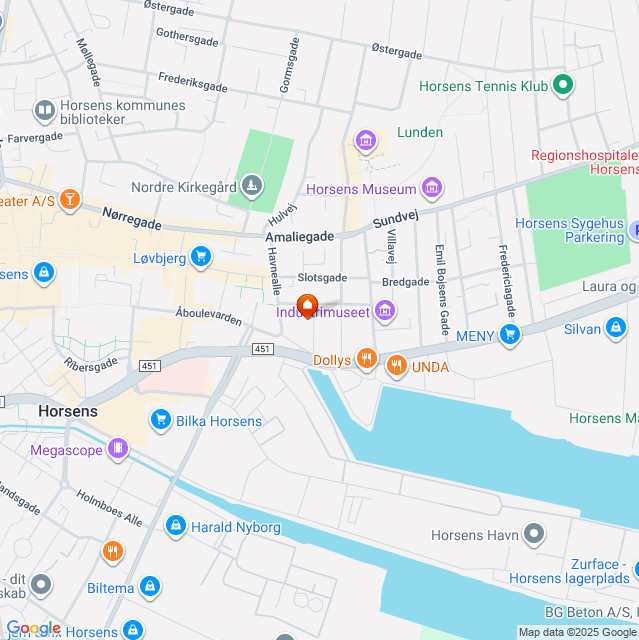Image resolution: width=639 pixels, height=640 pixels.
Task: Click the Dollys restaurant icon
Action: pos(367,359)
